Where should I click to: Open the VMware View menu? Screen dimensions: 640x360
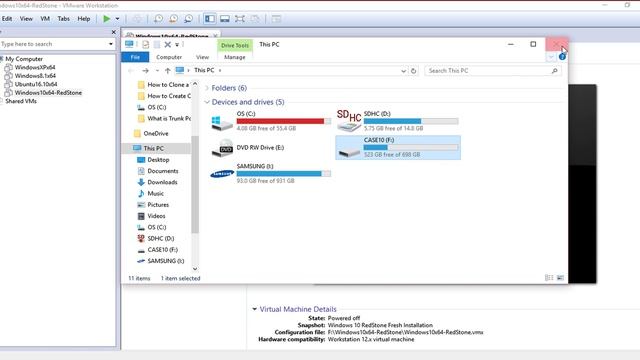click(x=26, y=19)
